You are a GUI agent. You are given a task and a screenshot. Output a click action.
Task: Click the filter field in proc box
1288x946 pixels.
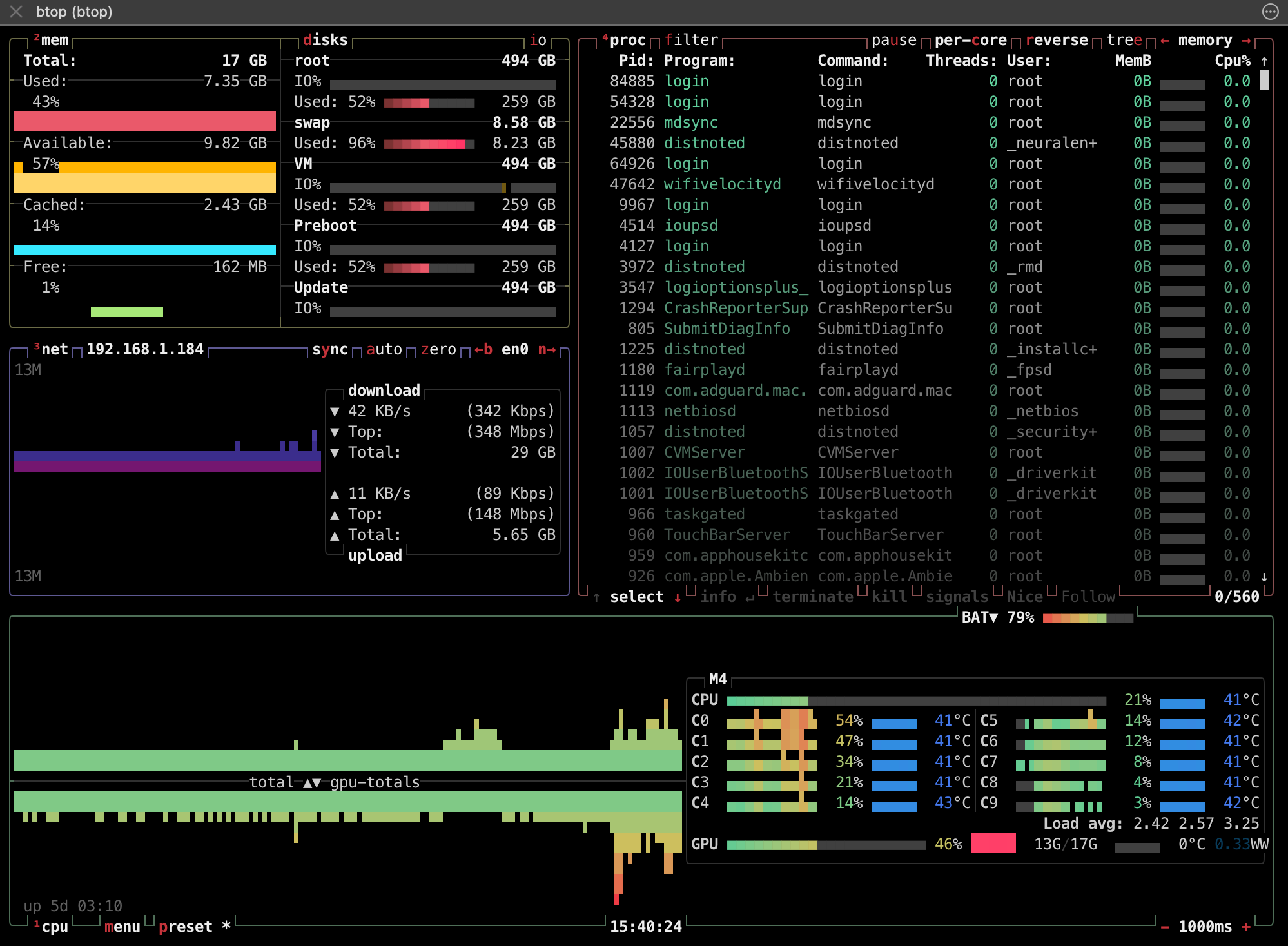coord(691,41)
